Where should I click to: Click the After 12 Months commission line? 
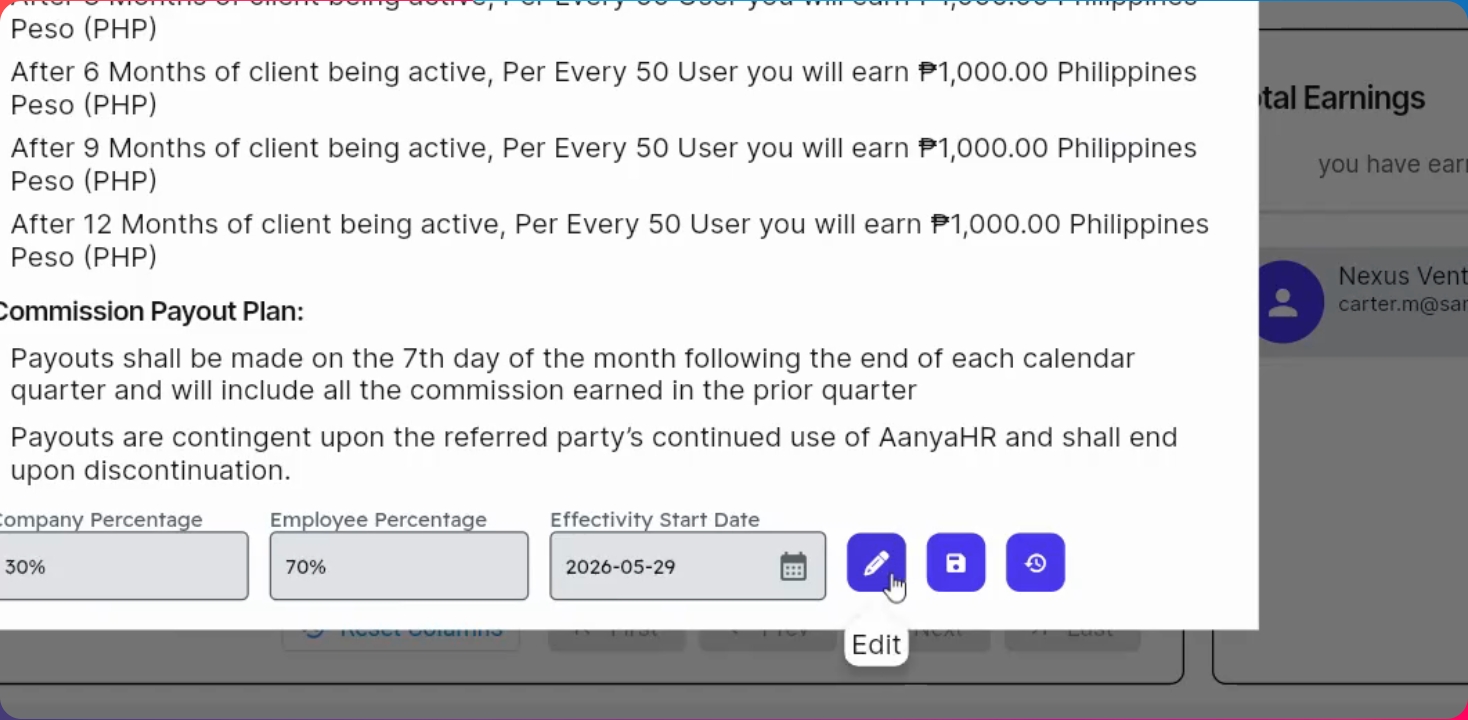pyautogui.click(x=610, y=240)
